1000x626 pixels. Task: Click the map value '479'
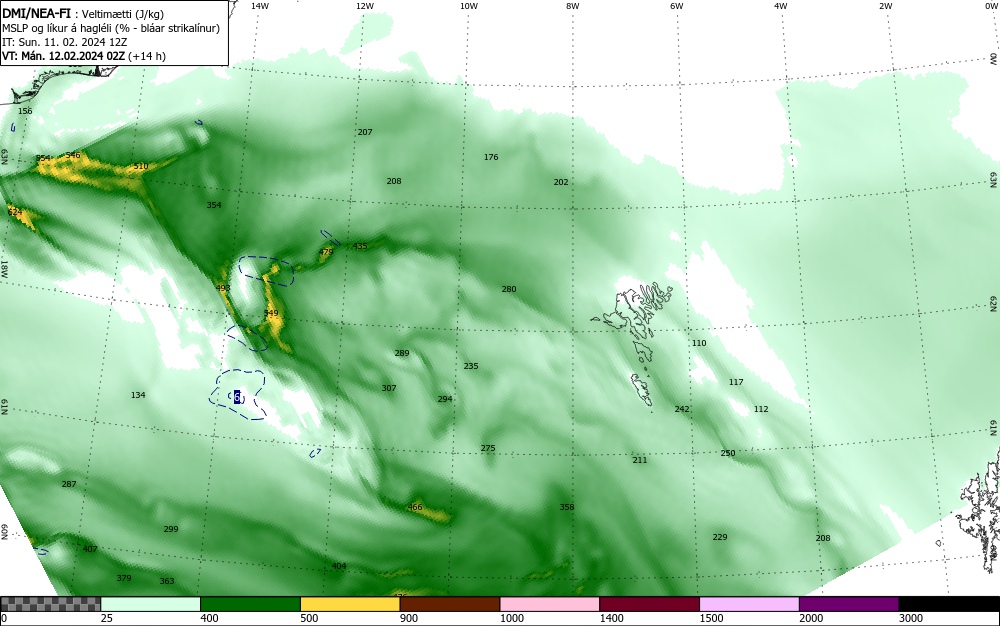pyautogui.click(x=326, y=252)
